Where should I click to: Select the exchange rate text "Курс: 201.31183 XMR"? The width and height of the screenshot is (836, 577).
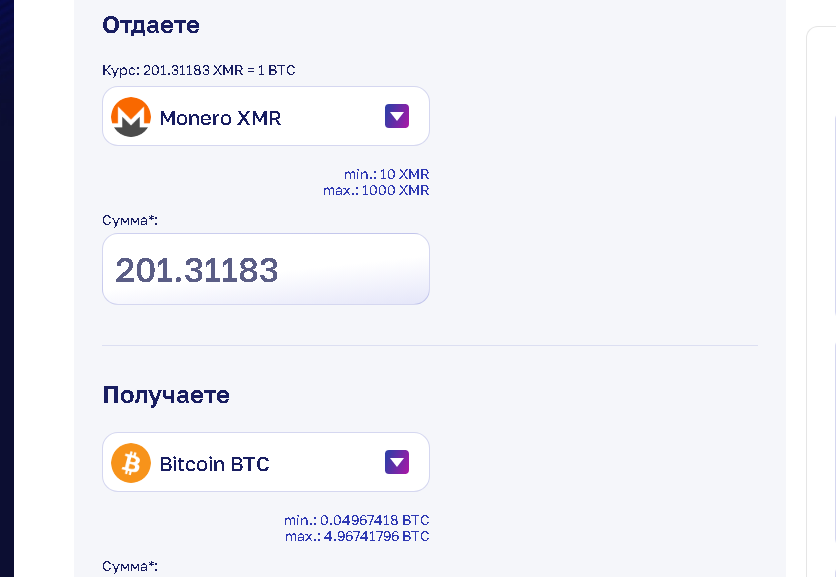(198, 70)
